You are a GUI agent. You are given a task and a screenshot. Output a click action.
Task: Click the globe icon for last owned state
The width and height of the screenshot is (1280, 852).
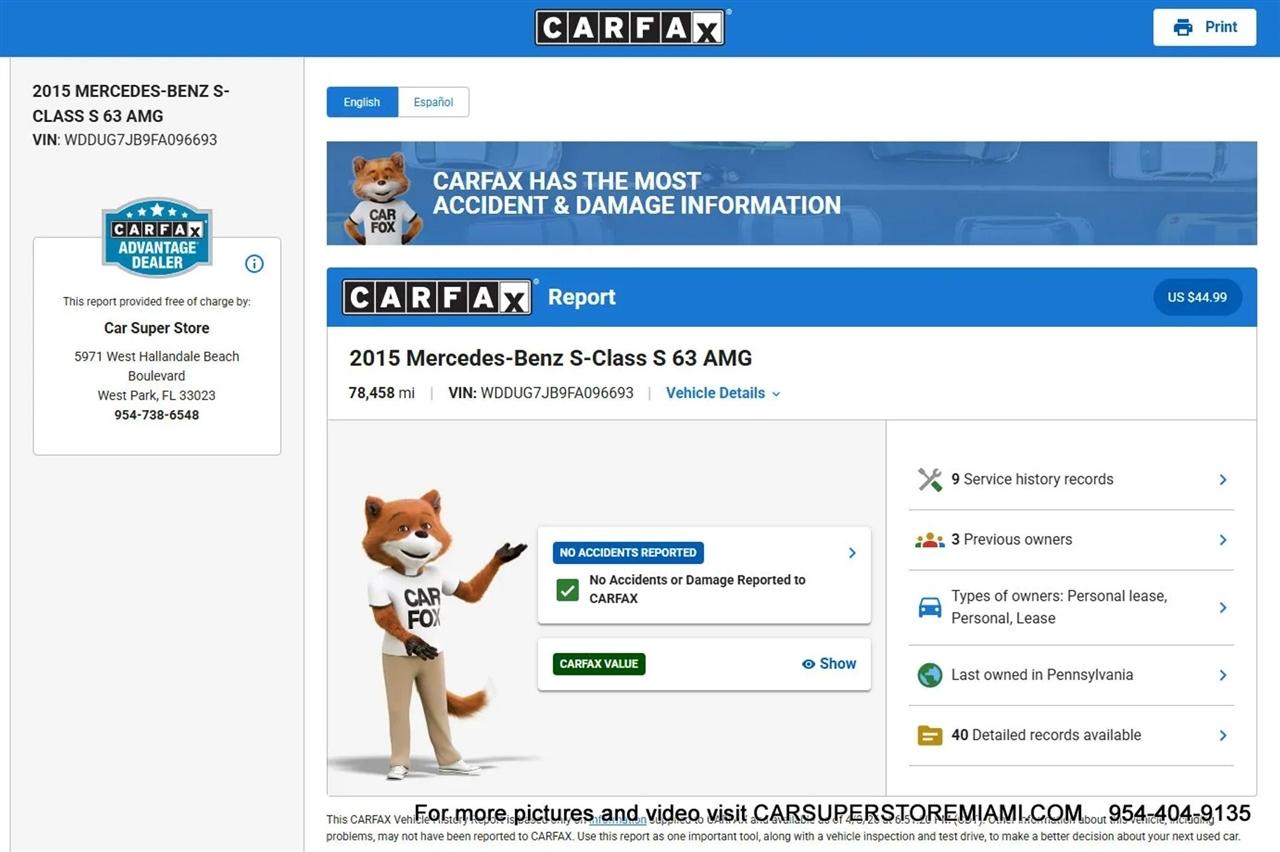pyautogui.click(x=930, y=675)
